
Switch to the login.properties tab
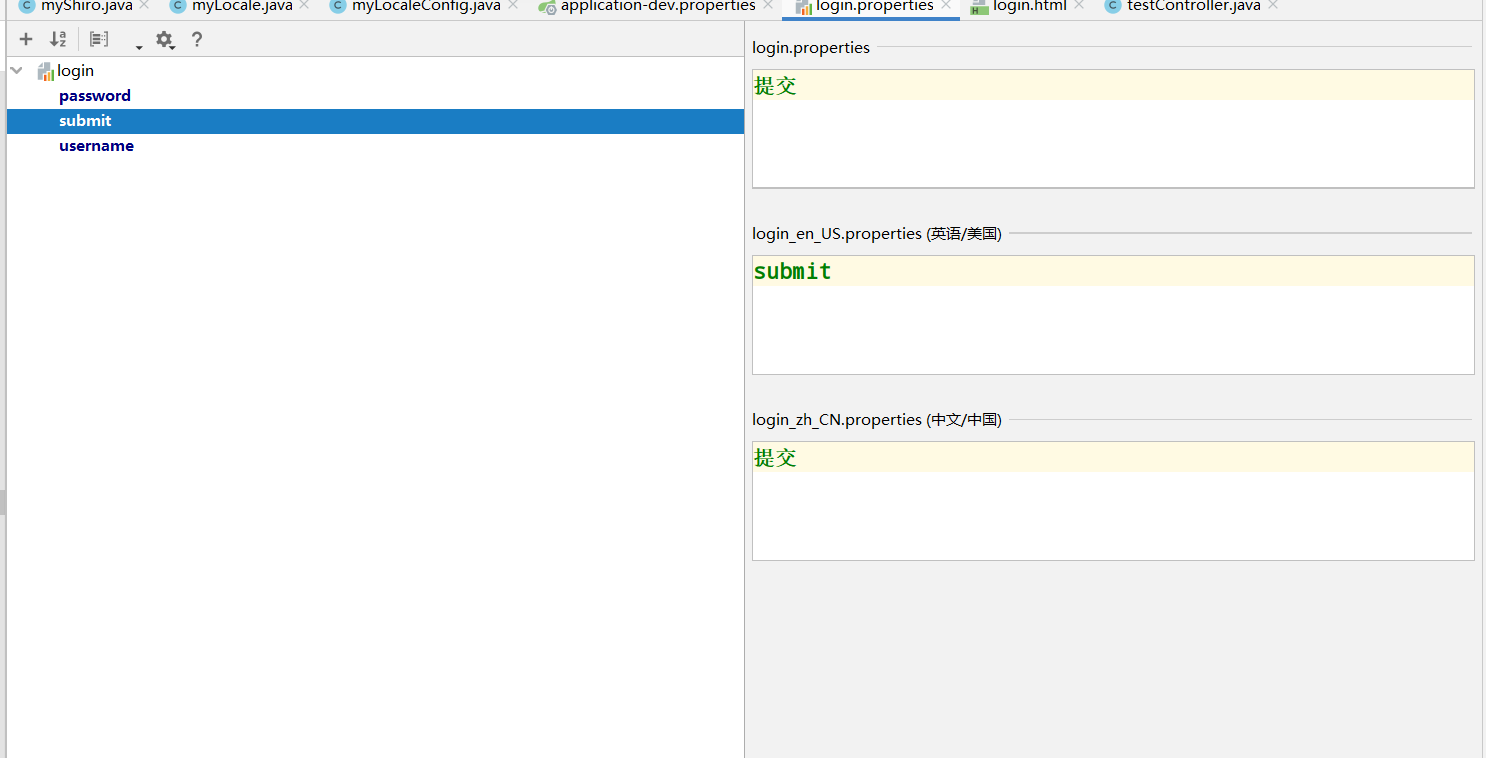[875, 6]
